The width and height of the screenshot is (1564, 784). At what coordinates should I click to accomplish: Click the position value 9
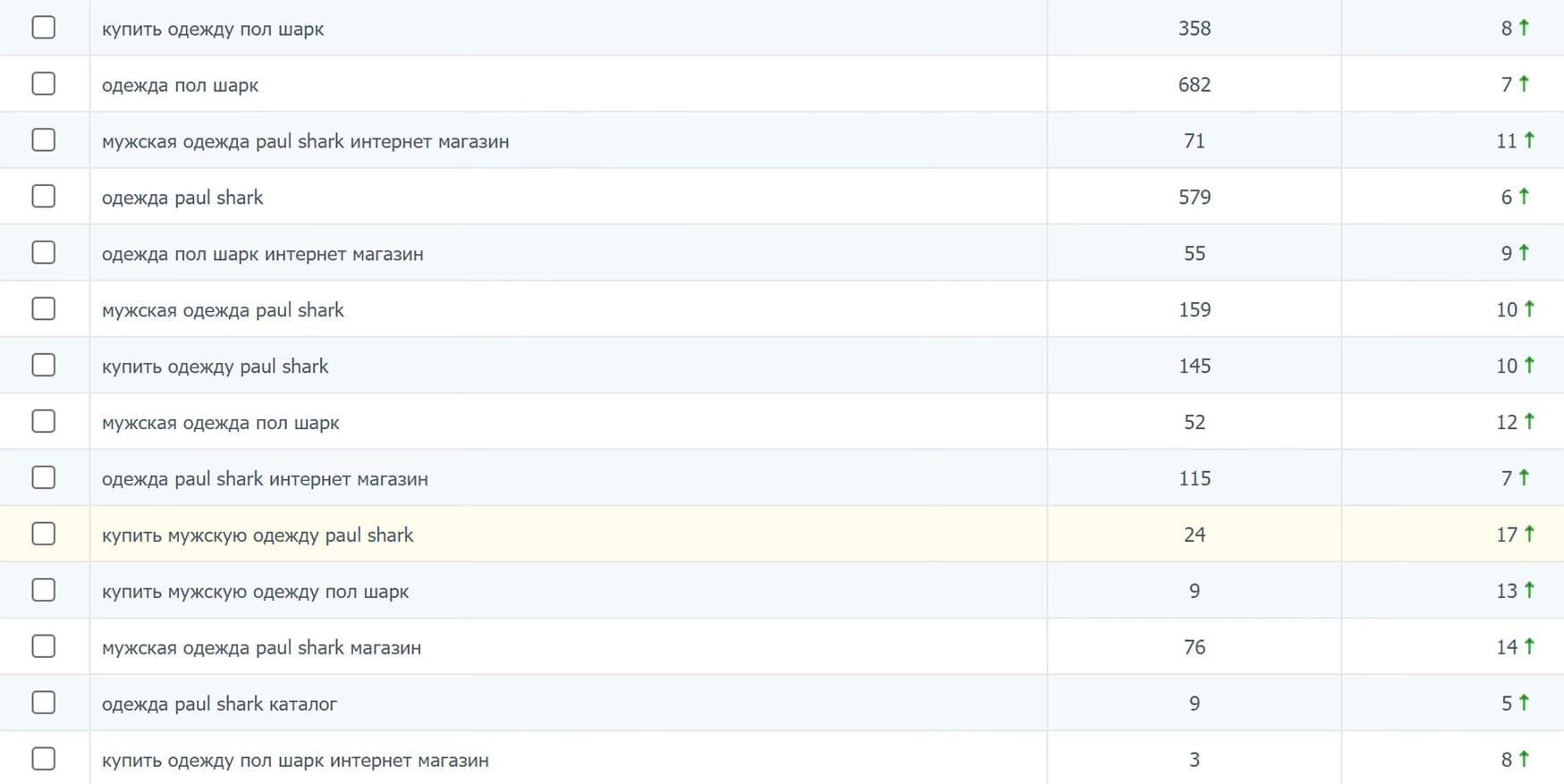1506,254
